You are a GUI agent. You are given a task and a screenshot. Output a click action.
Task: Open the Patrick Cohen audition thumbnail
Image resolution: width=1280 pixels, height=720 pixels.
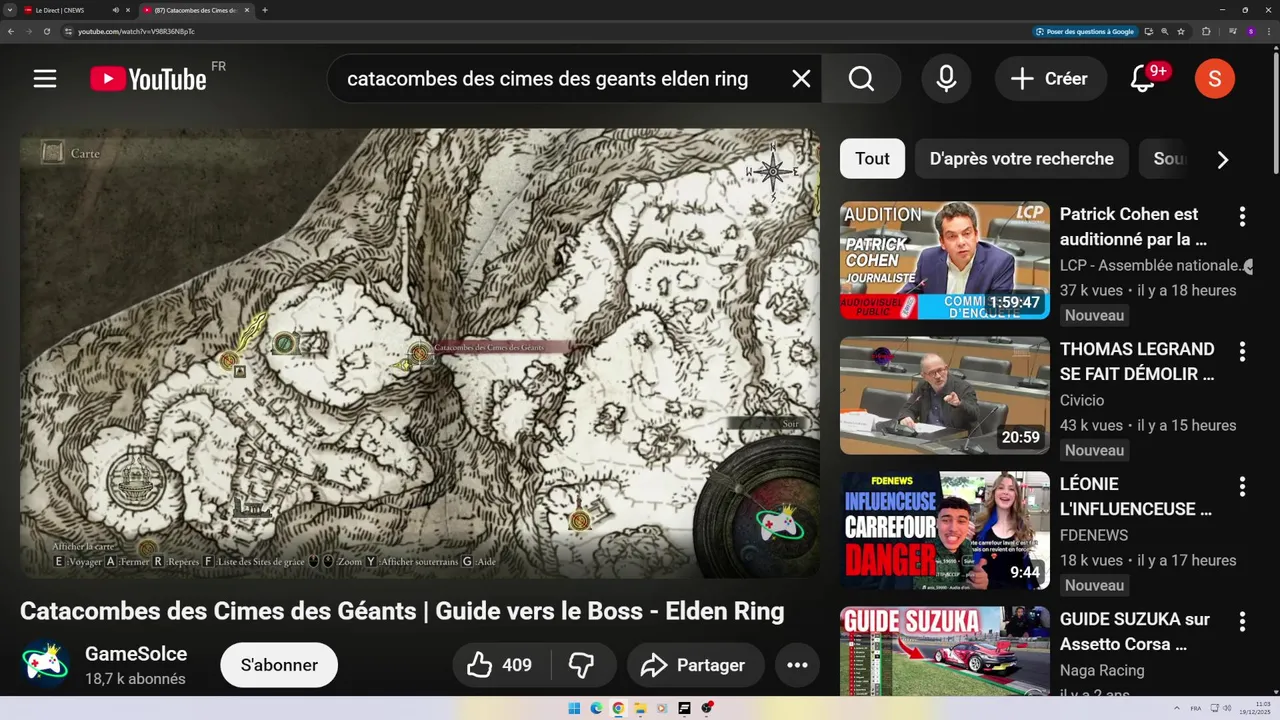945,261
